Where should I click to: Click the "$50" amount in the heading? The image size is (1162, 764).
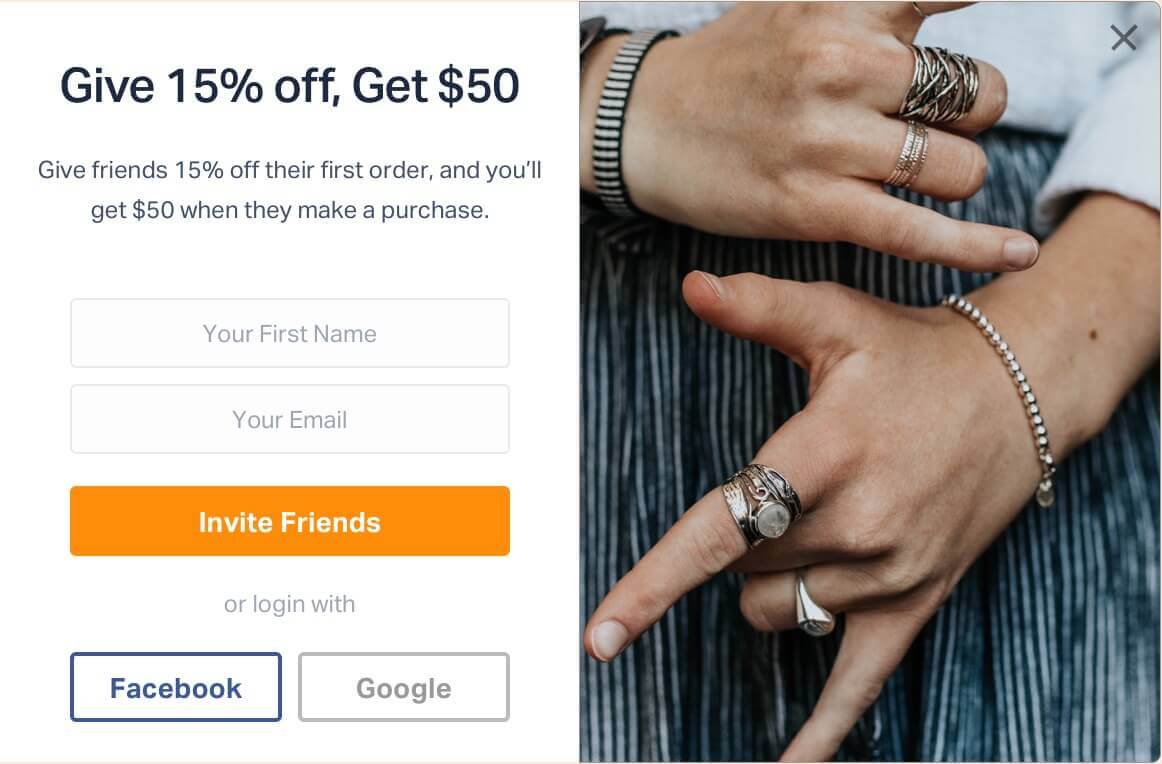479,86
